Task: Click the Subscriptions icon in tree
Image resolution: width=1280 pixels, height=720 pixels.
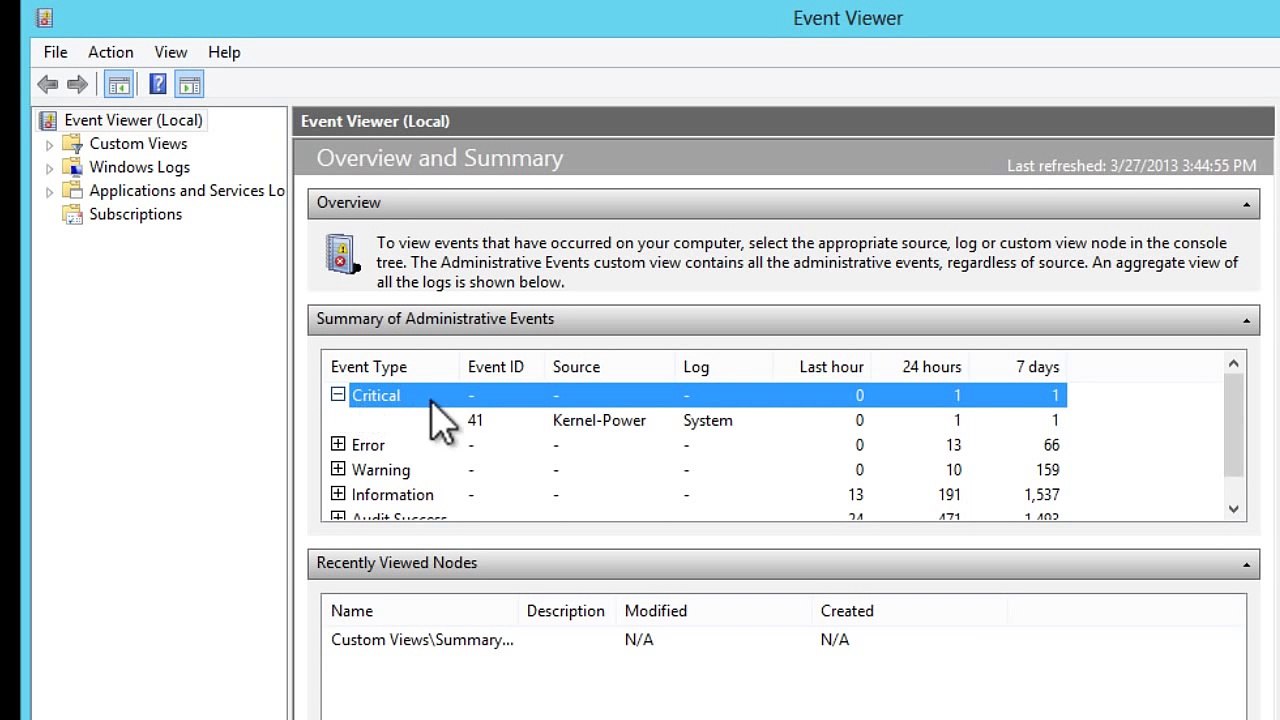Action: pos(72,214)
